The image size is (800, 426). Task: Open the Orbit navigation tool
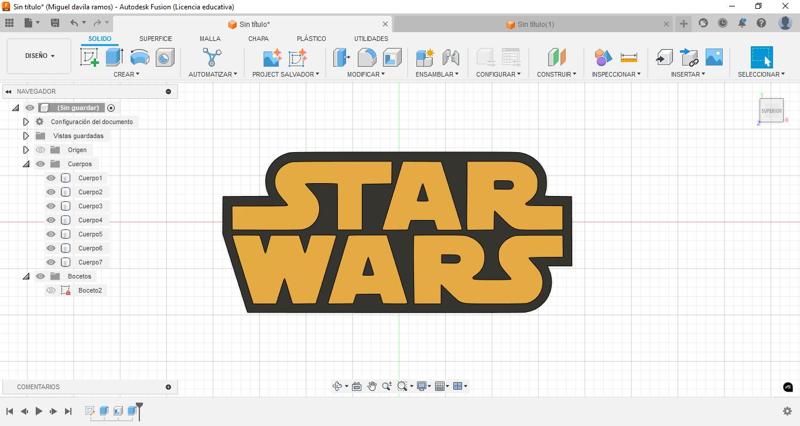tap(337, 386)
